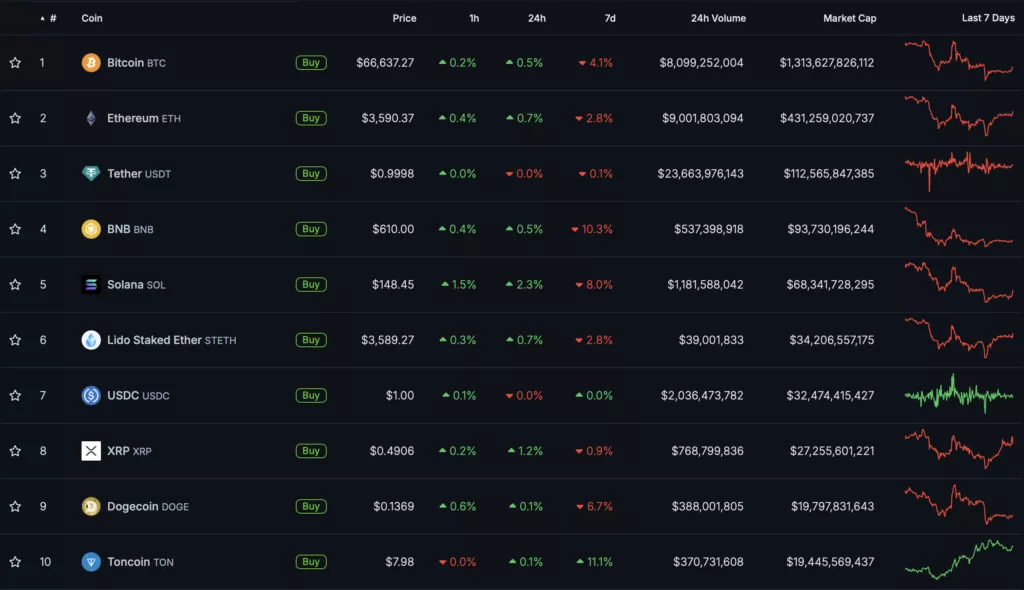The image size is (1024, 590).
Task: Click Buy in the USDC row
Action: coord(311,395)
